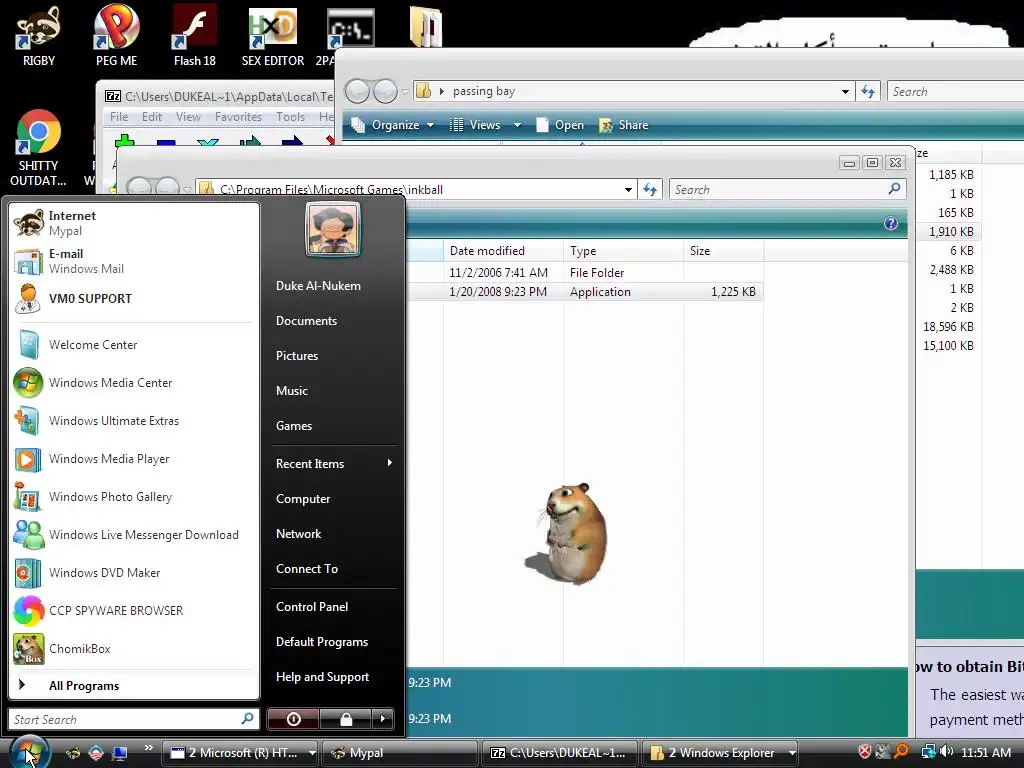Open Tools menu in 7-Zip window

point(290,117)
